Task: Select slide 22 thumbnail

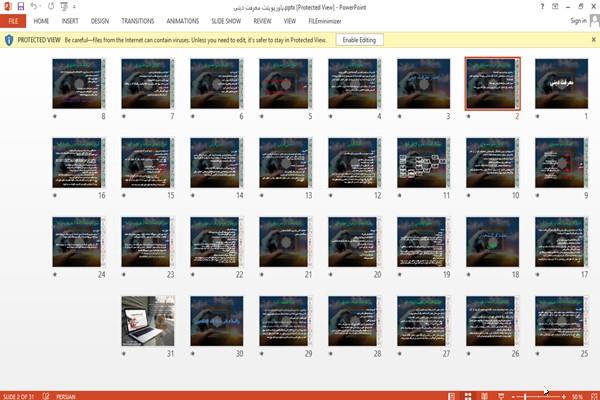Action: pos(217,242)
